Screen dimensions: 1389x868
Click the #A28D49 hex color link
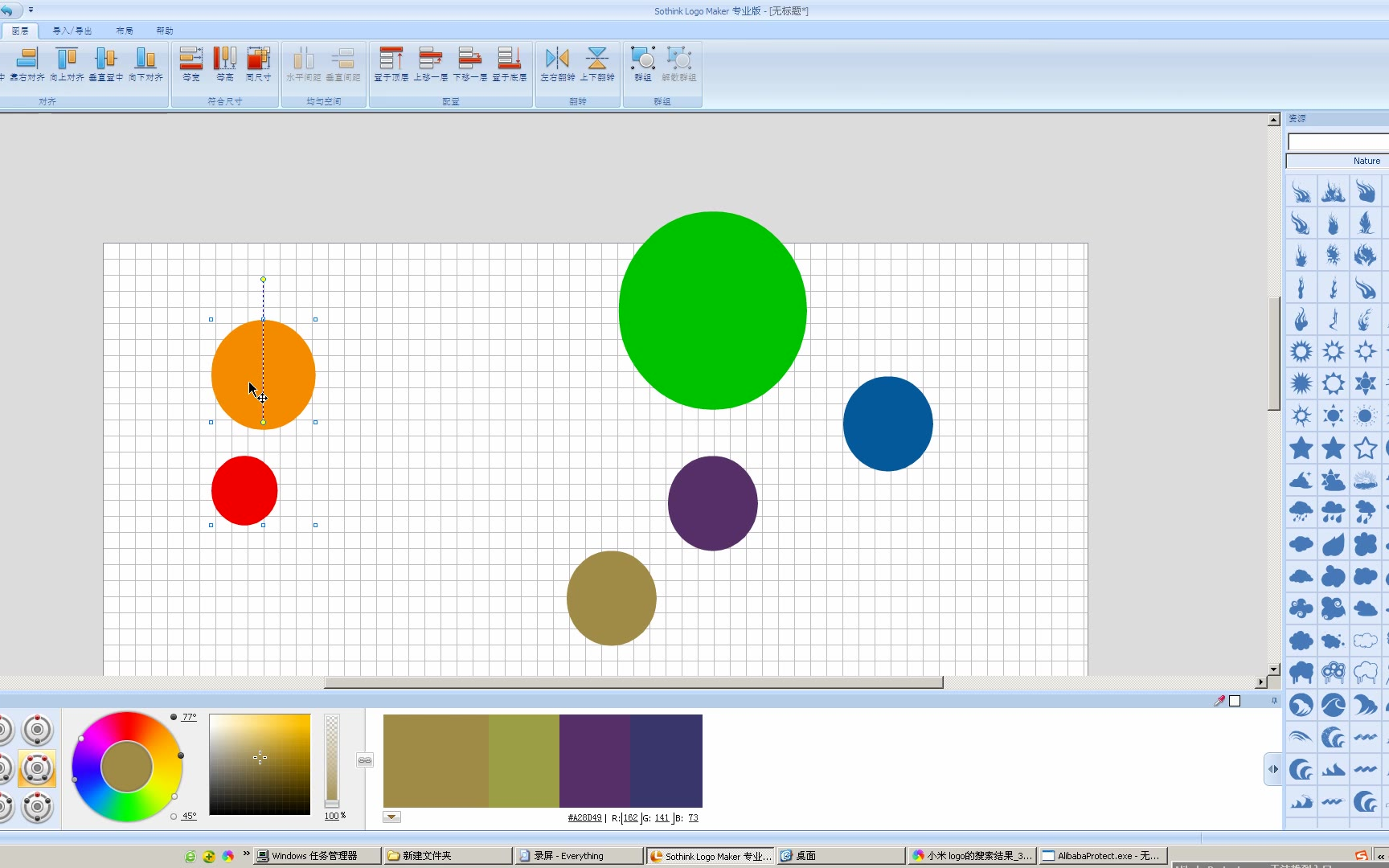tap(584, 818)
